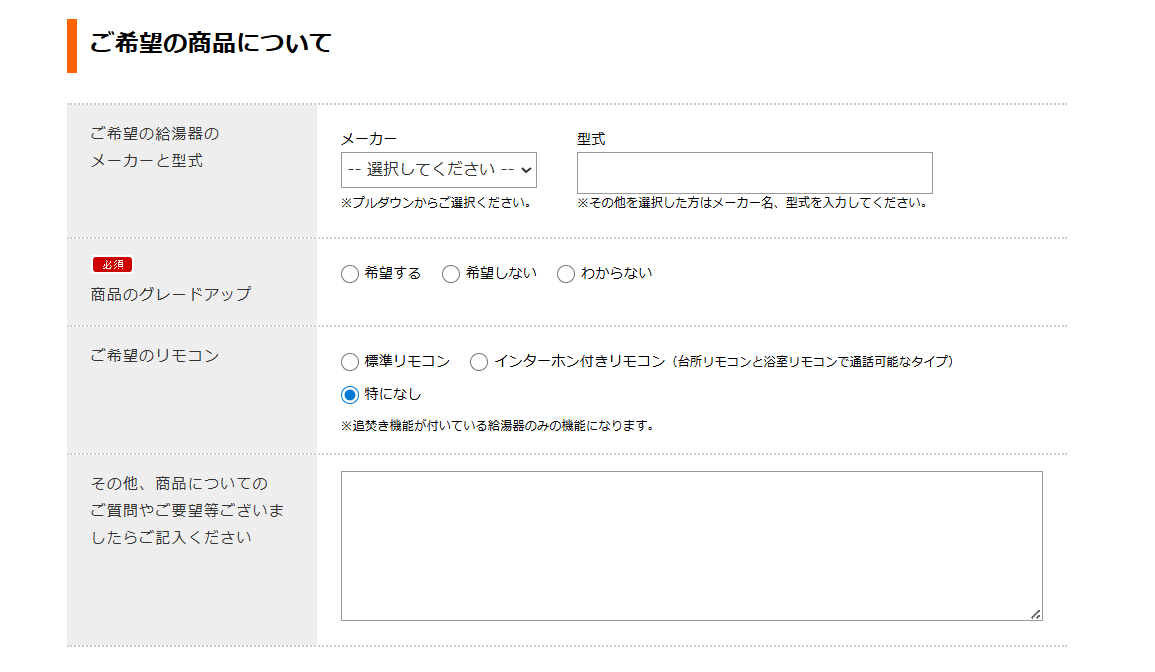Click the ご希望のリモコン row label
Image resolution: width=1155 pixels, height=672 pixels.
(x=154, y=356)
